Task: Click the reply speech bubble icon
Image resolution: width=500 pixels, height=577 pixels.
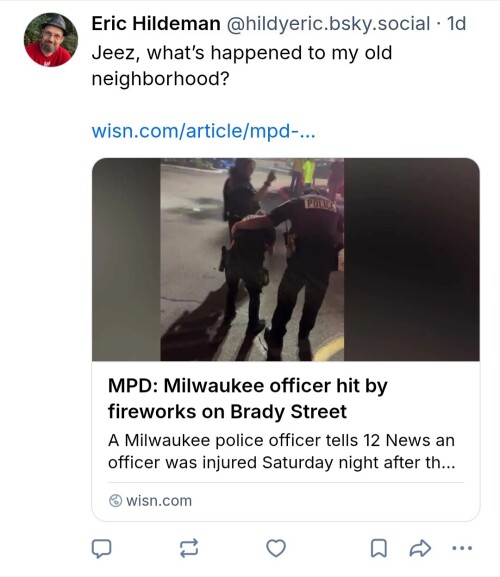Action: [101, 548]
